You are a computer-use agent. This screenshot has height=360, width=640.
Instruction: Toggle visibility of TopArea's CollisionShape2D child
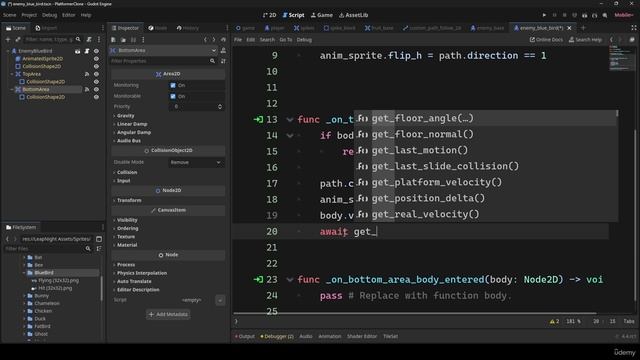point(96,82)
